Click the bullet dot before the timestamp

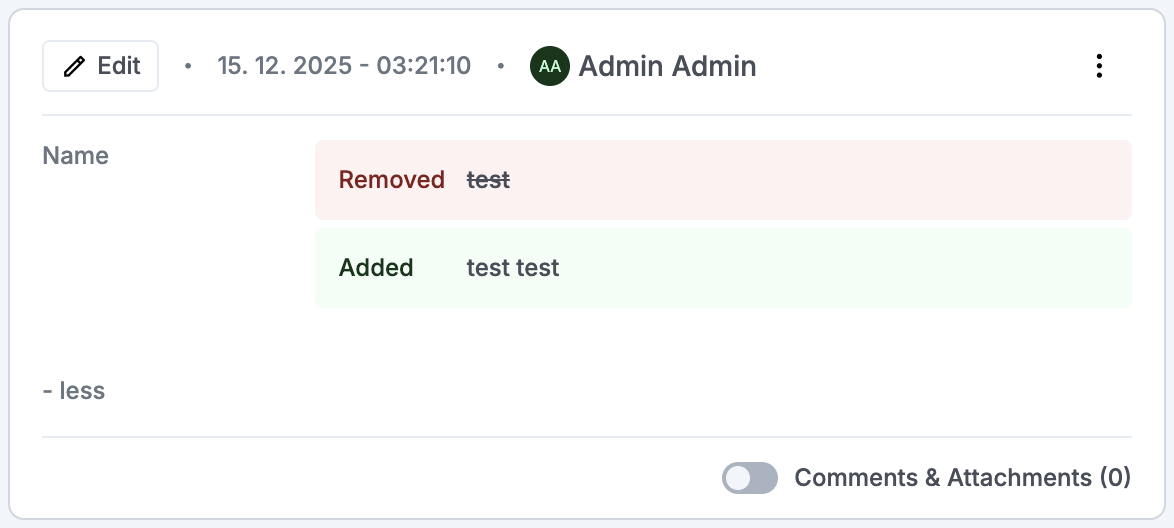point(188,67)
